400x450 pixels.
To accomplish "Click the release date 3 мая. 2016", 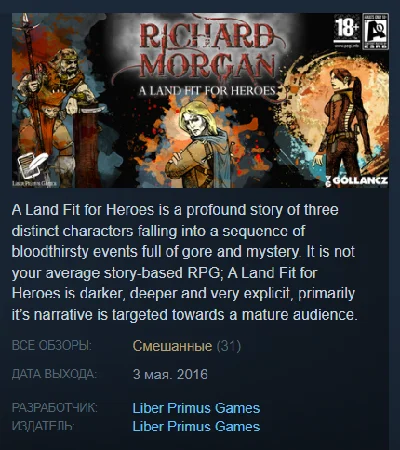I will pos(170,374).
